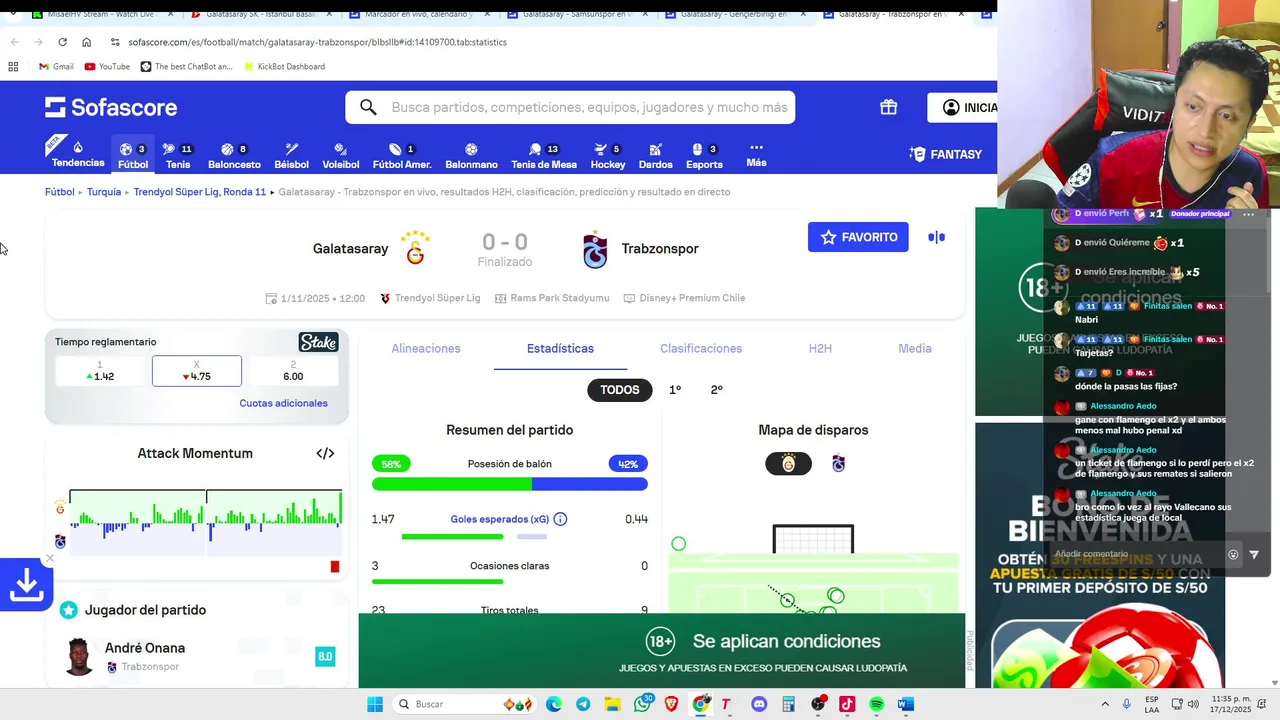1280x720 pixels.
Task: Open WhatsApp from the taskbar
Action: click(x=643, y=704)
